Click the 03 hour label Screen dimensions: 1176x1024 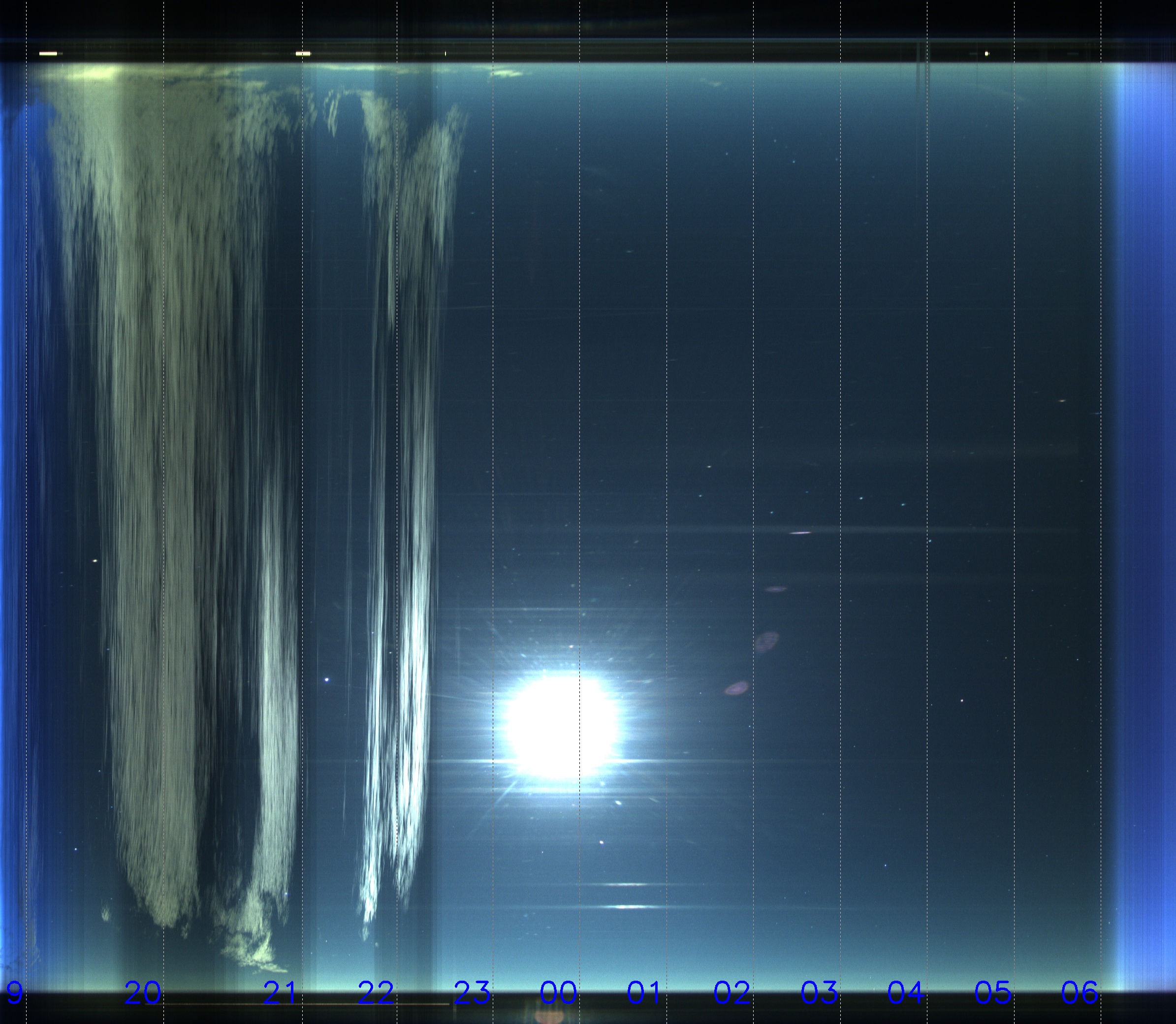[819, 992]
